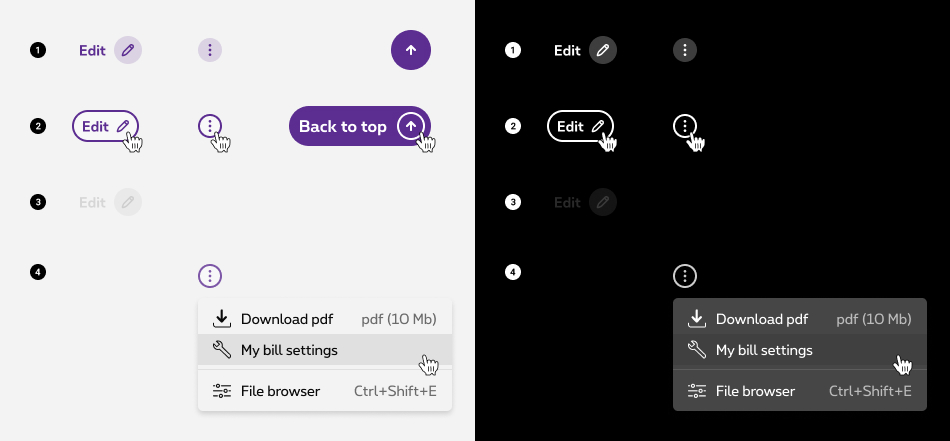Screen dimensions: 950x441
Task: Open the white outlined three-dots menu in dark row 2
Action: click(685, 126)
